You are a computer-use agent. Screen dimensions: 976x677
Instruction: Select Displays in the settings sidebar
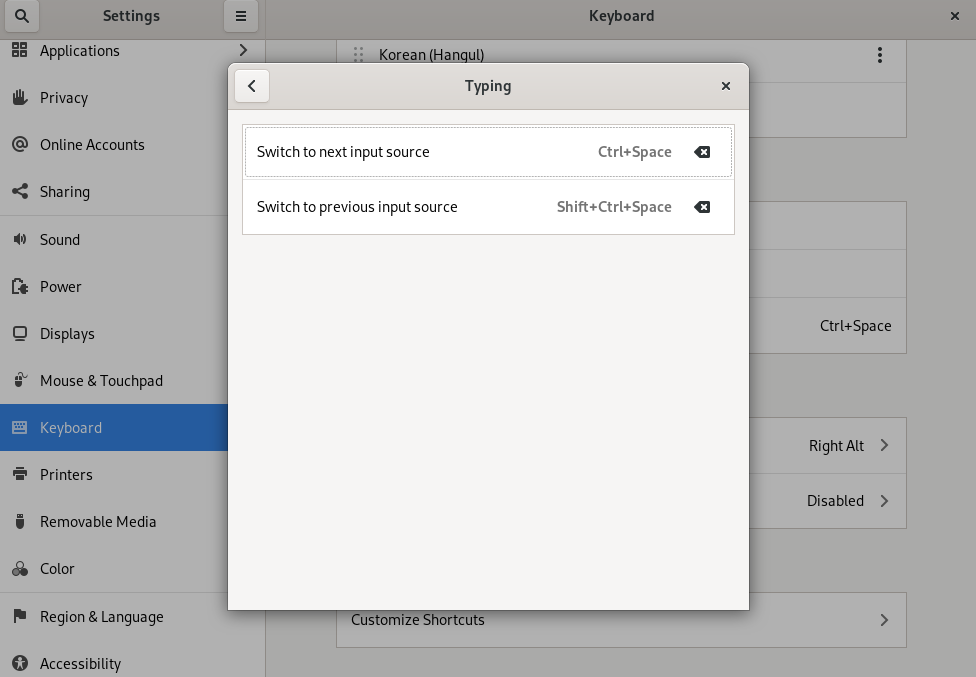pos(67,334)
